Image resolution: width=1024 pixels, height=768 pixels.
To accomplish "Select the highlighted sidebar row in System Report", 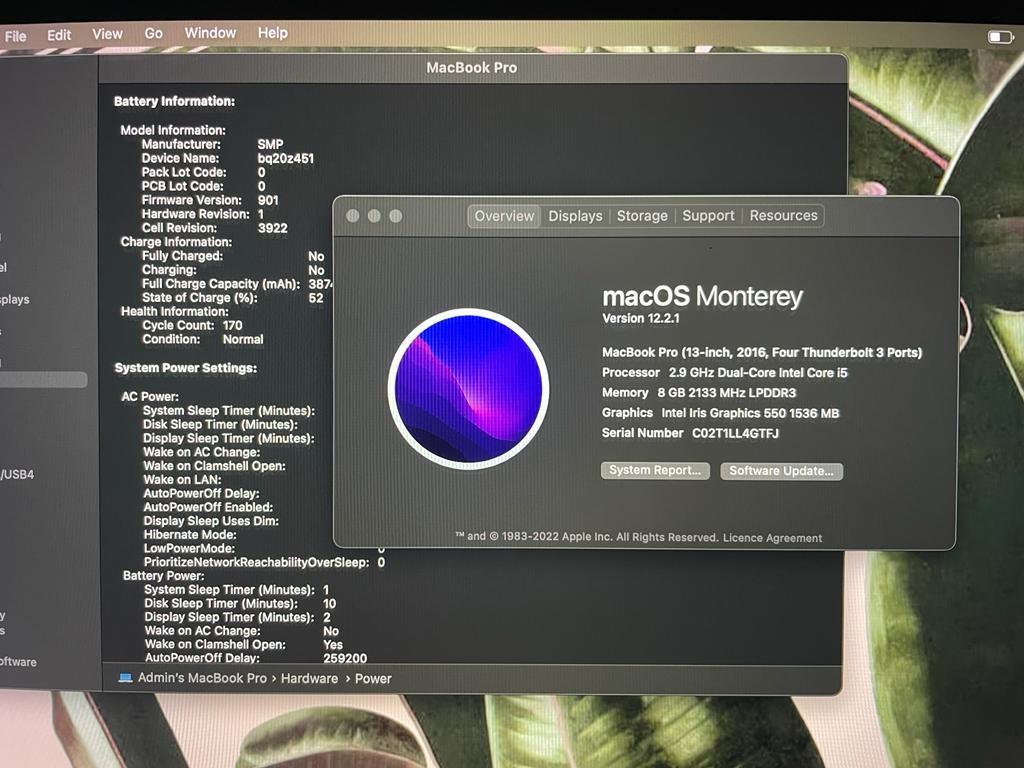I will coord(43,379).
